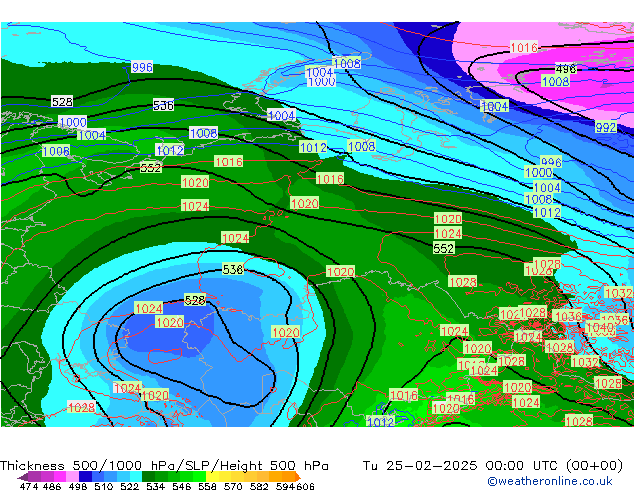Pick the dark navy blue legend swatch

tap(85, 477)
